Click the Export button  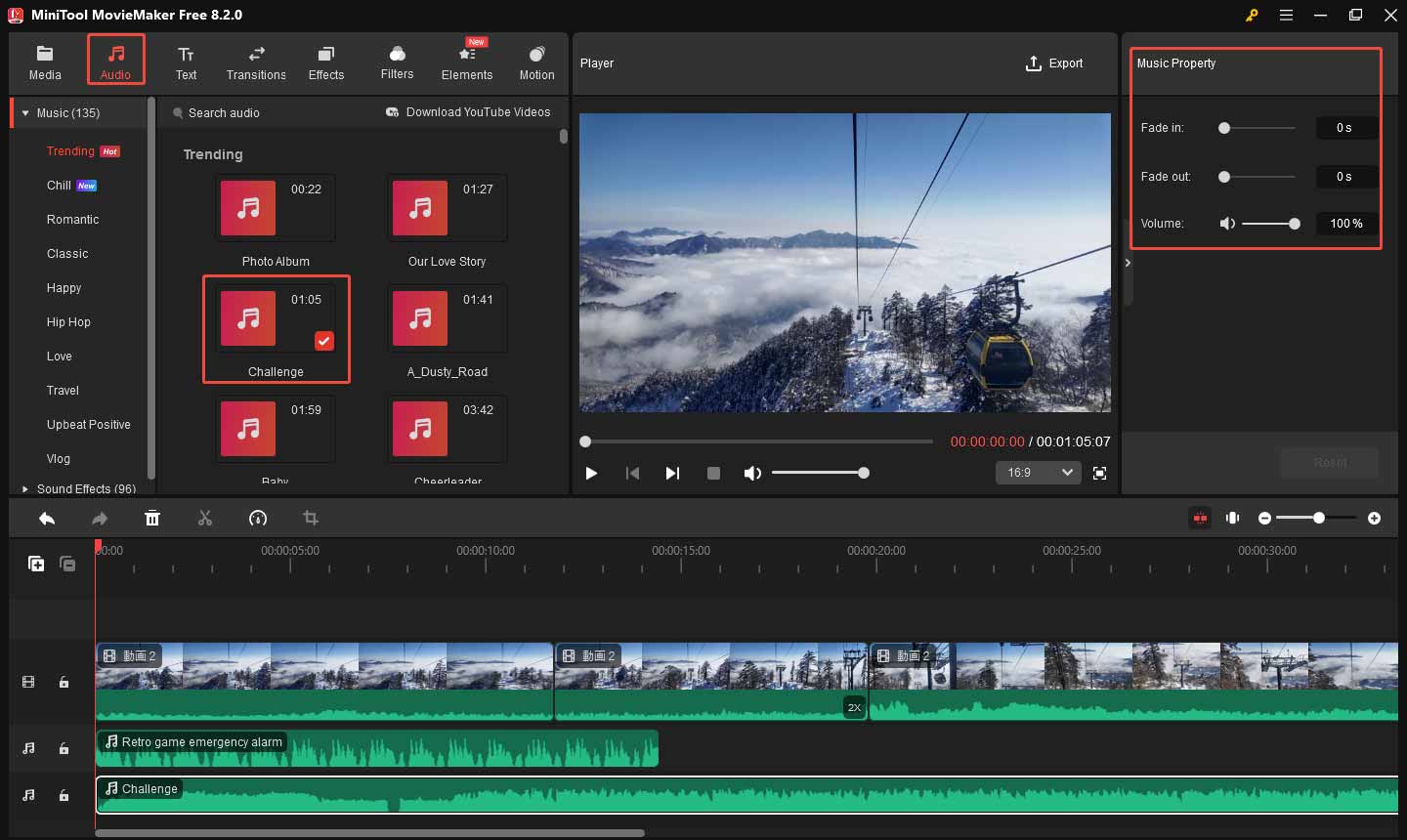click(1054, 63)
